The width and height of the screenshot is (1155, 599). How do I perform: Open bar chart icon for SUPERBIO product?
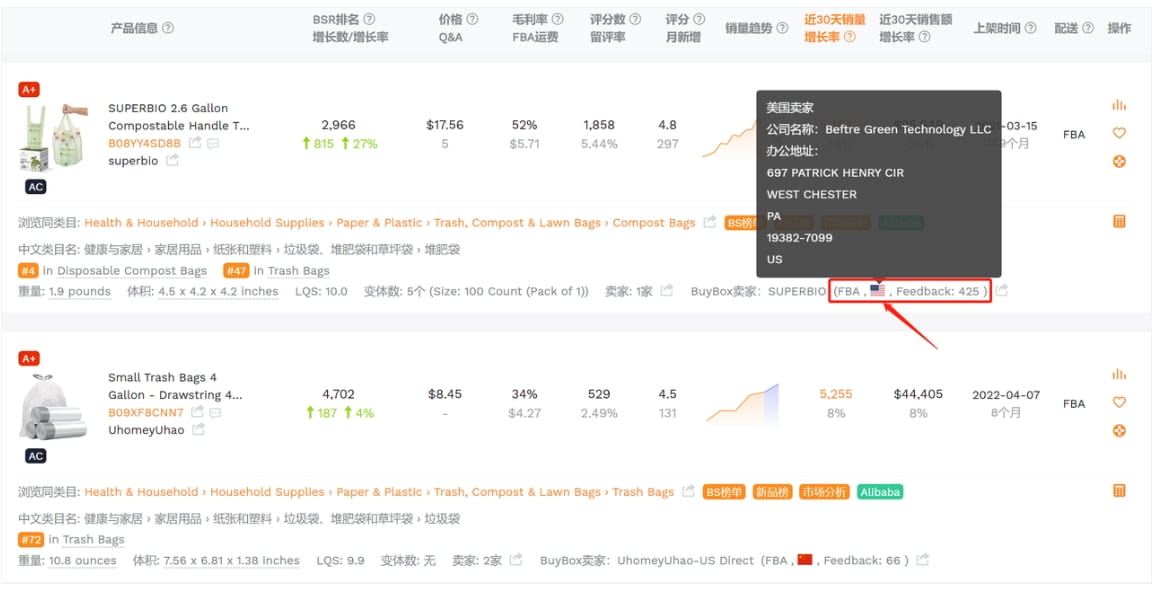point(1118,105)
